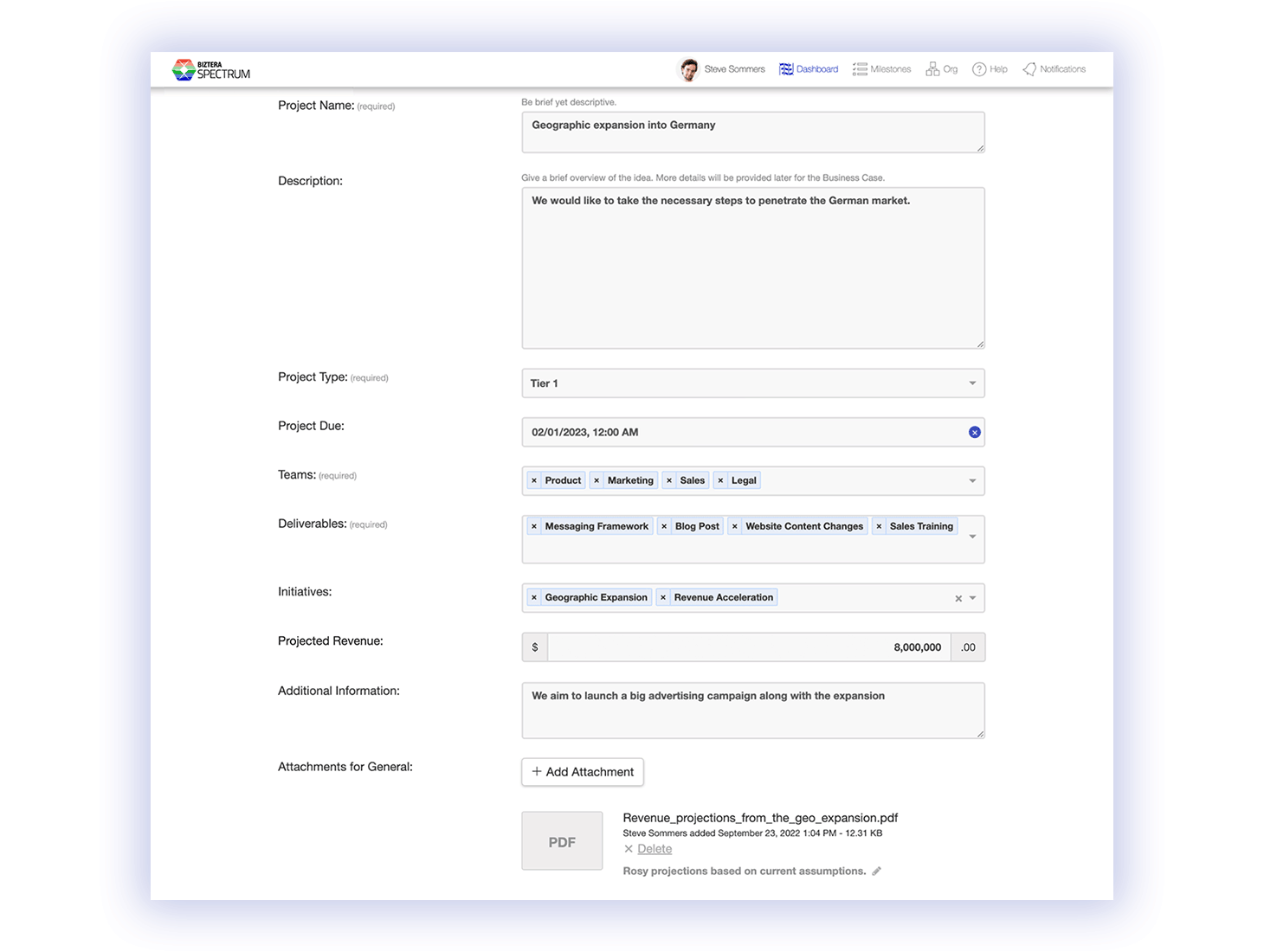Open the Notifications menu item

click(x=1054, y=69)
